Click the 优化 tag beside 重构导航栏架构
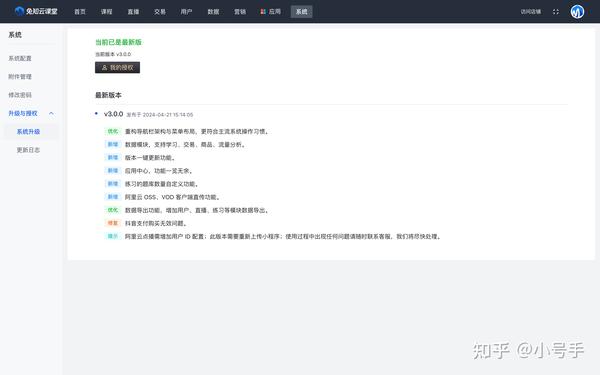This screenshot has width=600, height=375. click(x=113, y=131)
